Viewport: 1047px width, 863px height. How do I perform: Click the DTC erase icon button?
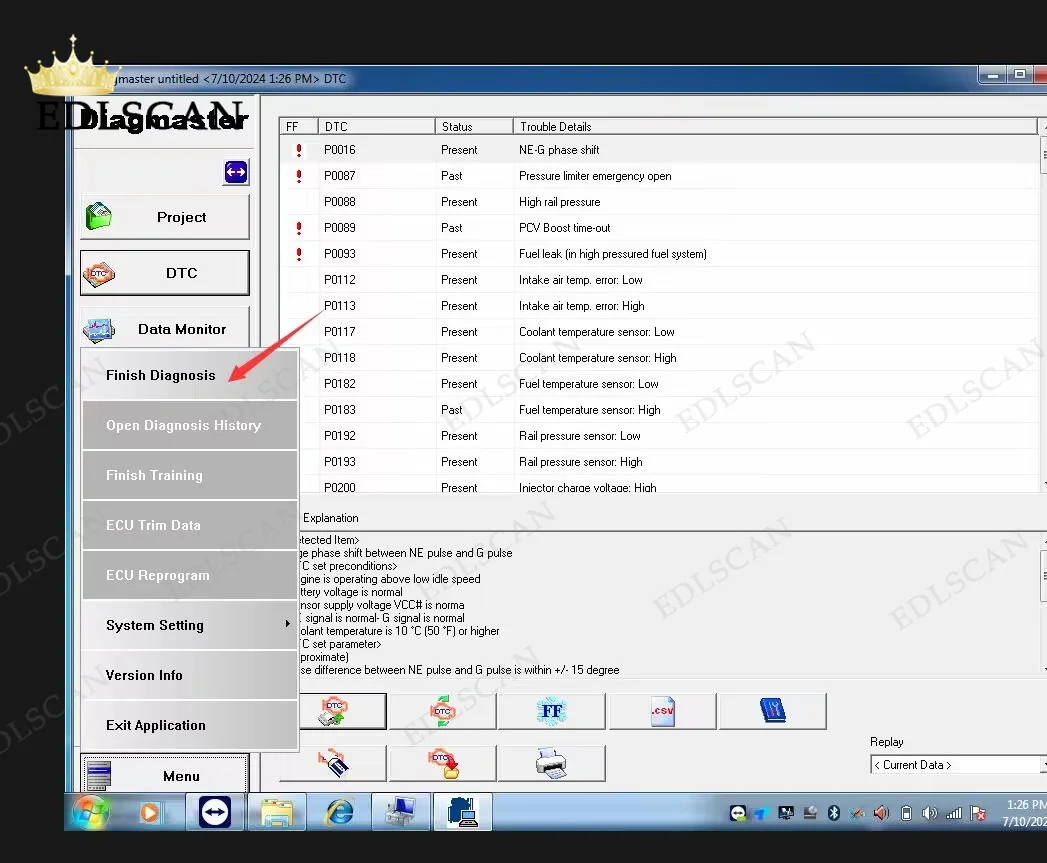click(x=334, y=763)
